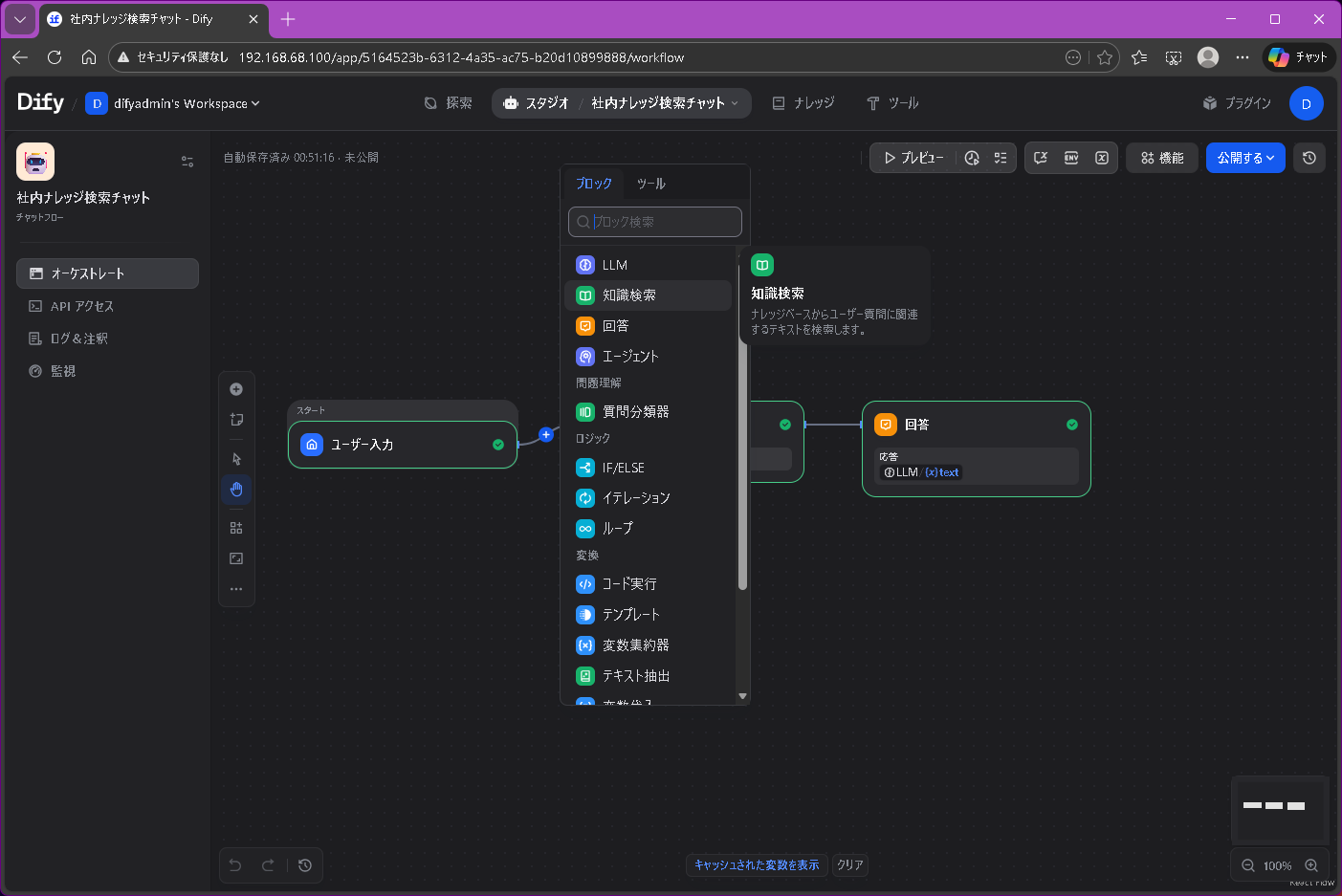The image size is (1342, 896).
Task: Open ENV environment variables
Action: tap(1071, 158)
